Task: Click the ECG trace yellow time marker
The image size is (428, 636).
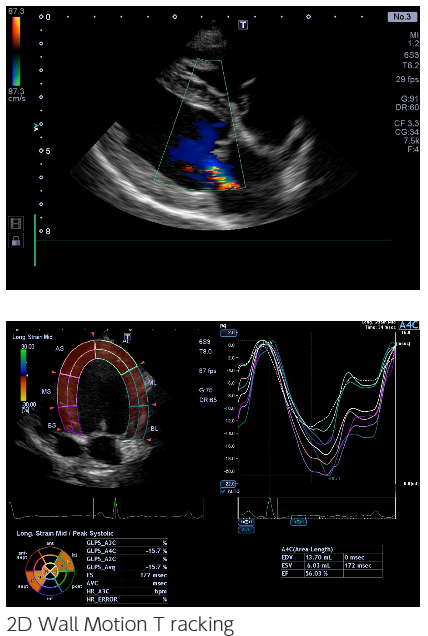Action: click(x=94, y=508)
